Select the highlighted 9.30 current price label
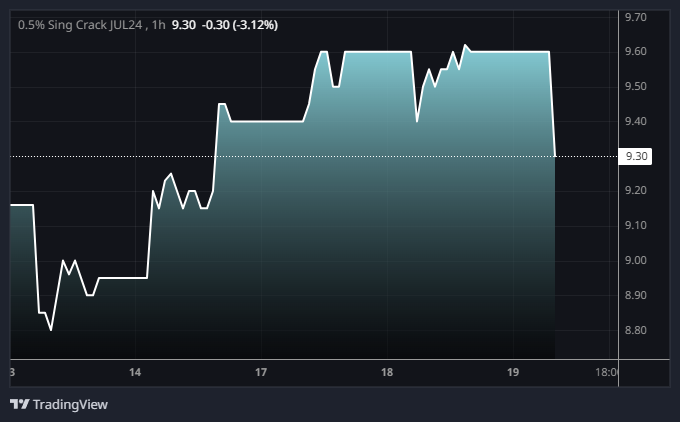This screenshot has width=680, height=422. tap(636, 156)
